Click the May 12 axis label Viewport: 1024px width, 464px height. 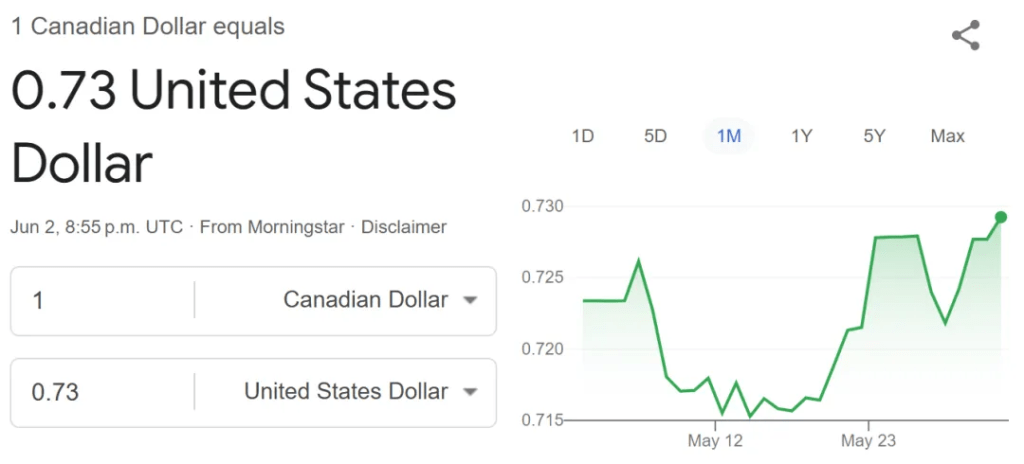click(716, 440)
